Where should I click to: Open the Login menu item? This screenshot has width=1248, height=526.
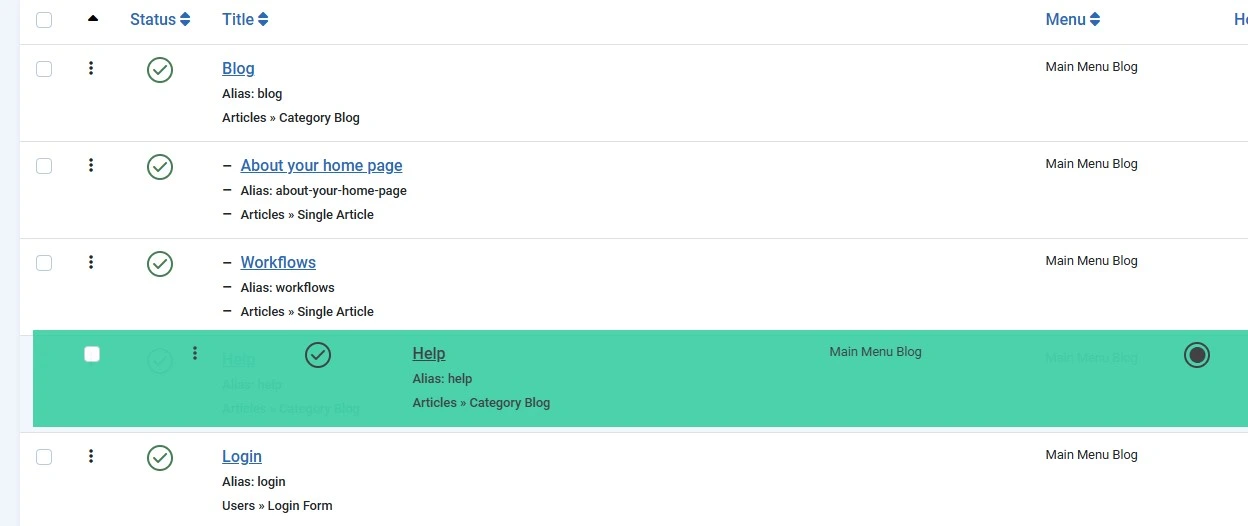[x=242, y=456]
